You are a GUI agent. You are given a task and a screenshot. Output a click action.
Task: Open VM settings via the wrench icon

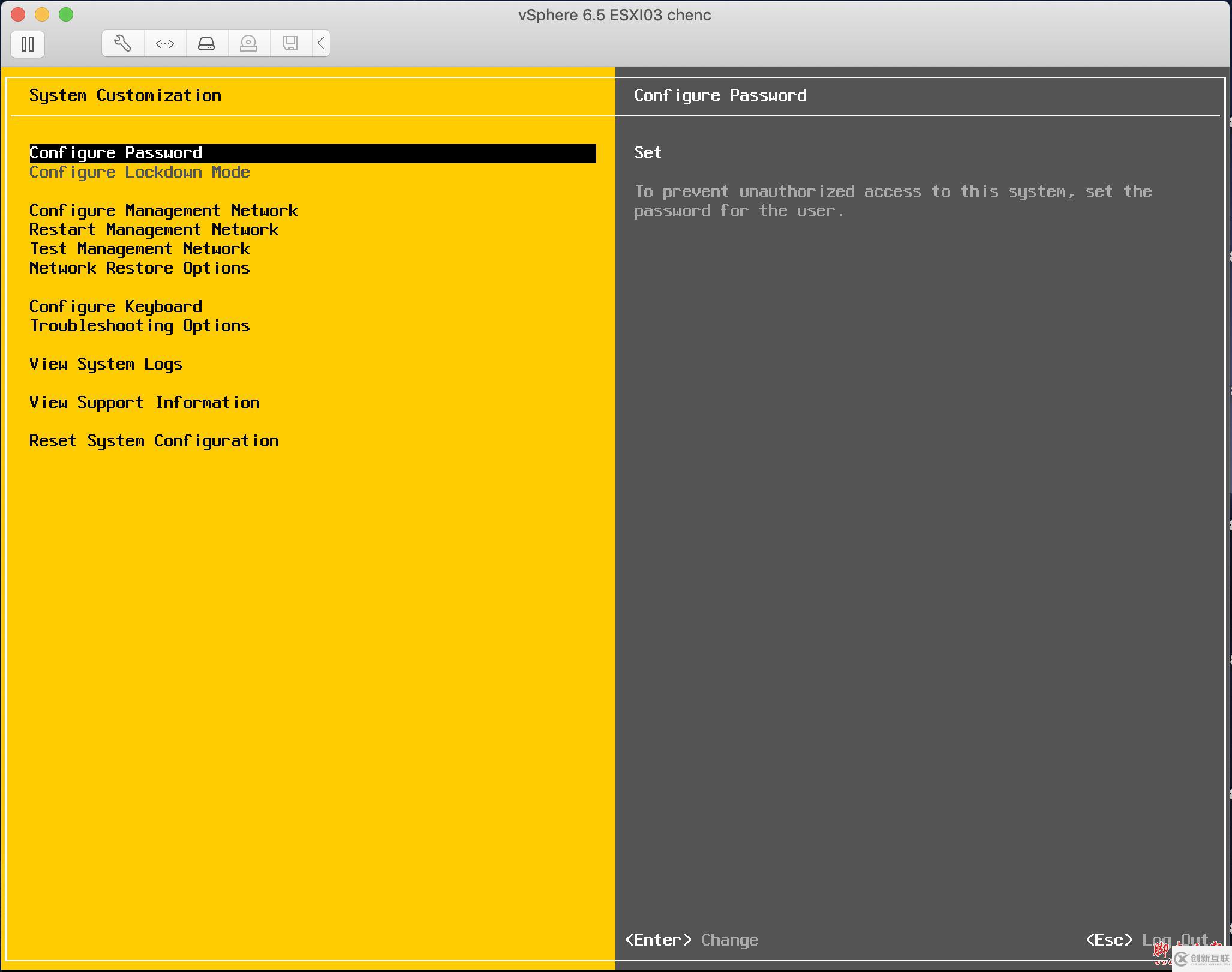(x=122, y=43)
